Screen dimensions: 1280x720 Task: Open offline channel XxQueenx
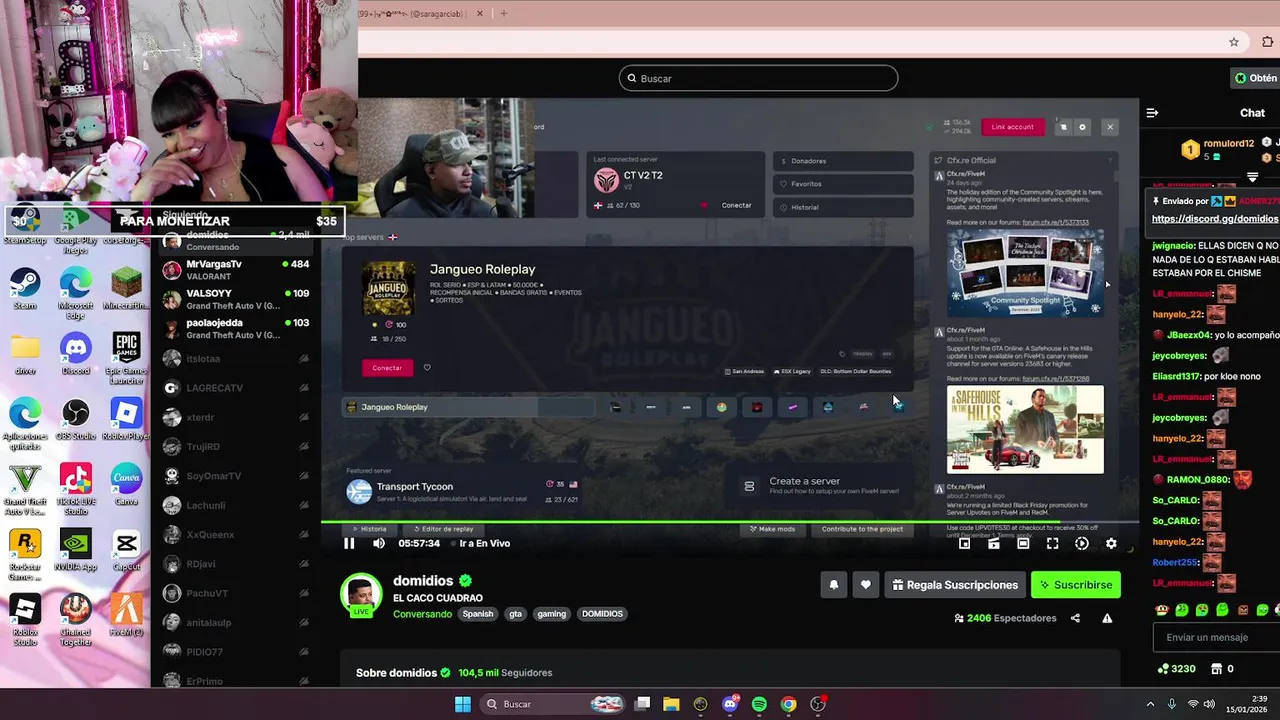coord(236,535)
